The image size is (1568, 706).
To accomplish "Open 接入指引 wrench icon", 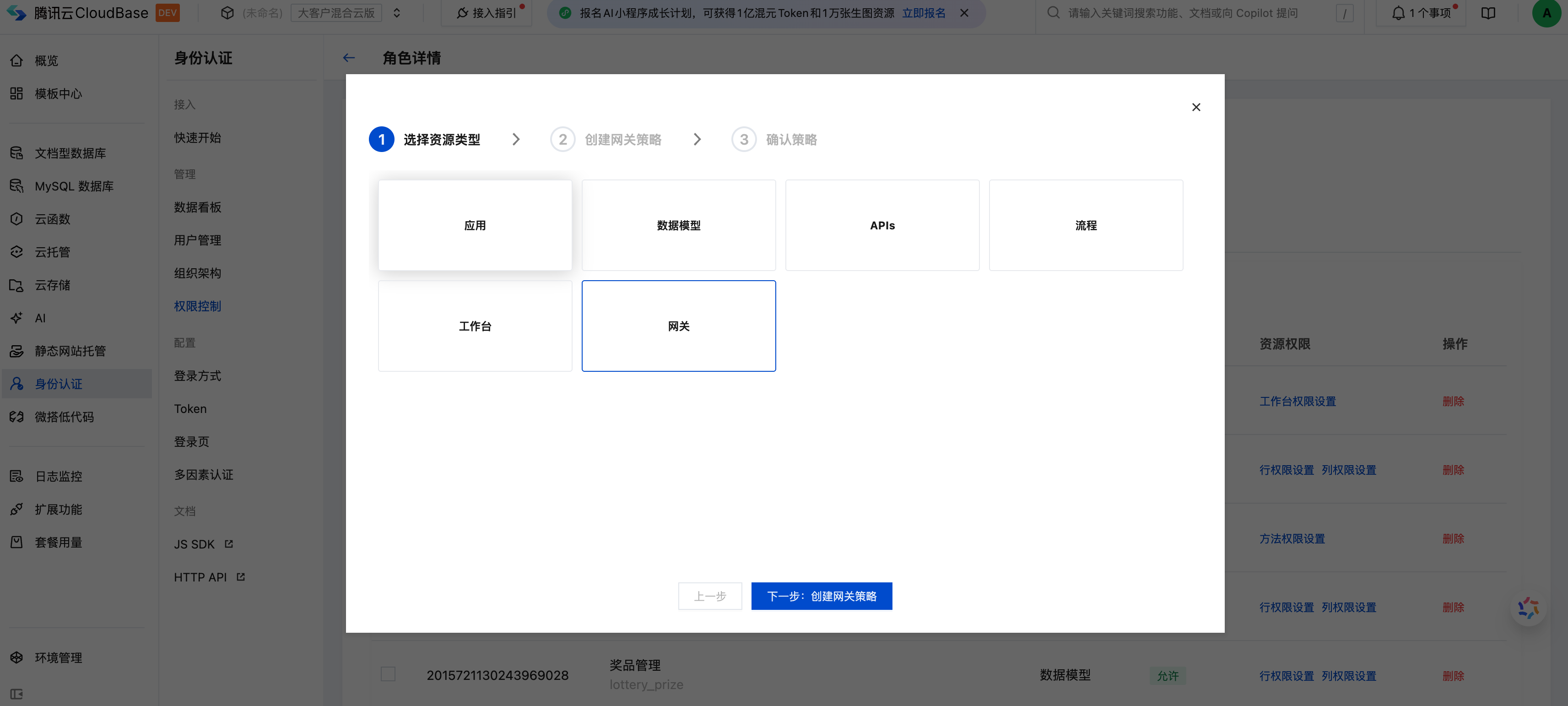I will 463,13.
